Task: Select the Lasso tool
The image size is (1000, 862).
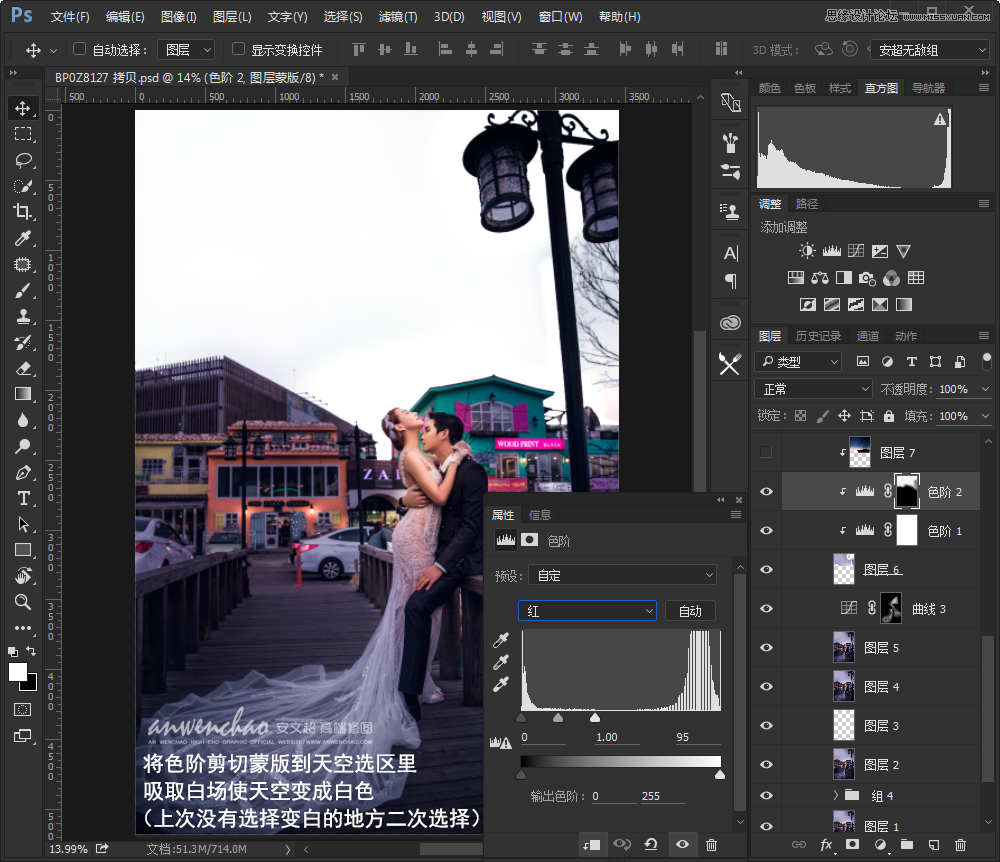Action: (x=23, y=160)
